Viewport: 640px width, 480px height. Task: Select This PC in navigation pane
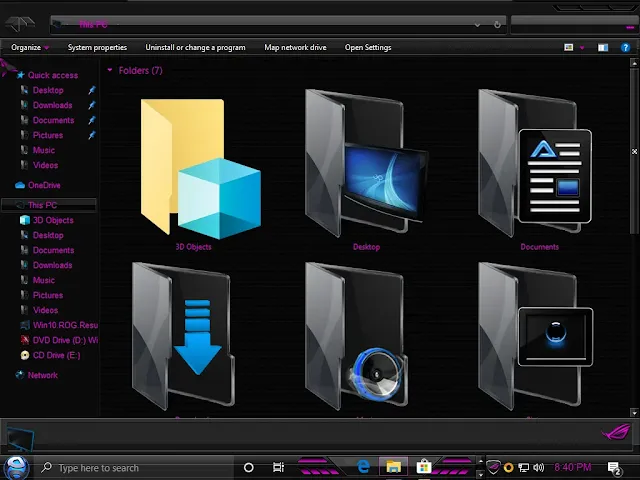pos(49,205)
